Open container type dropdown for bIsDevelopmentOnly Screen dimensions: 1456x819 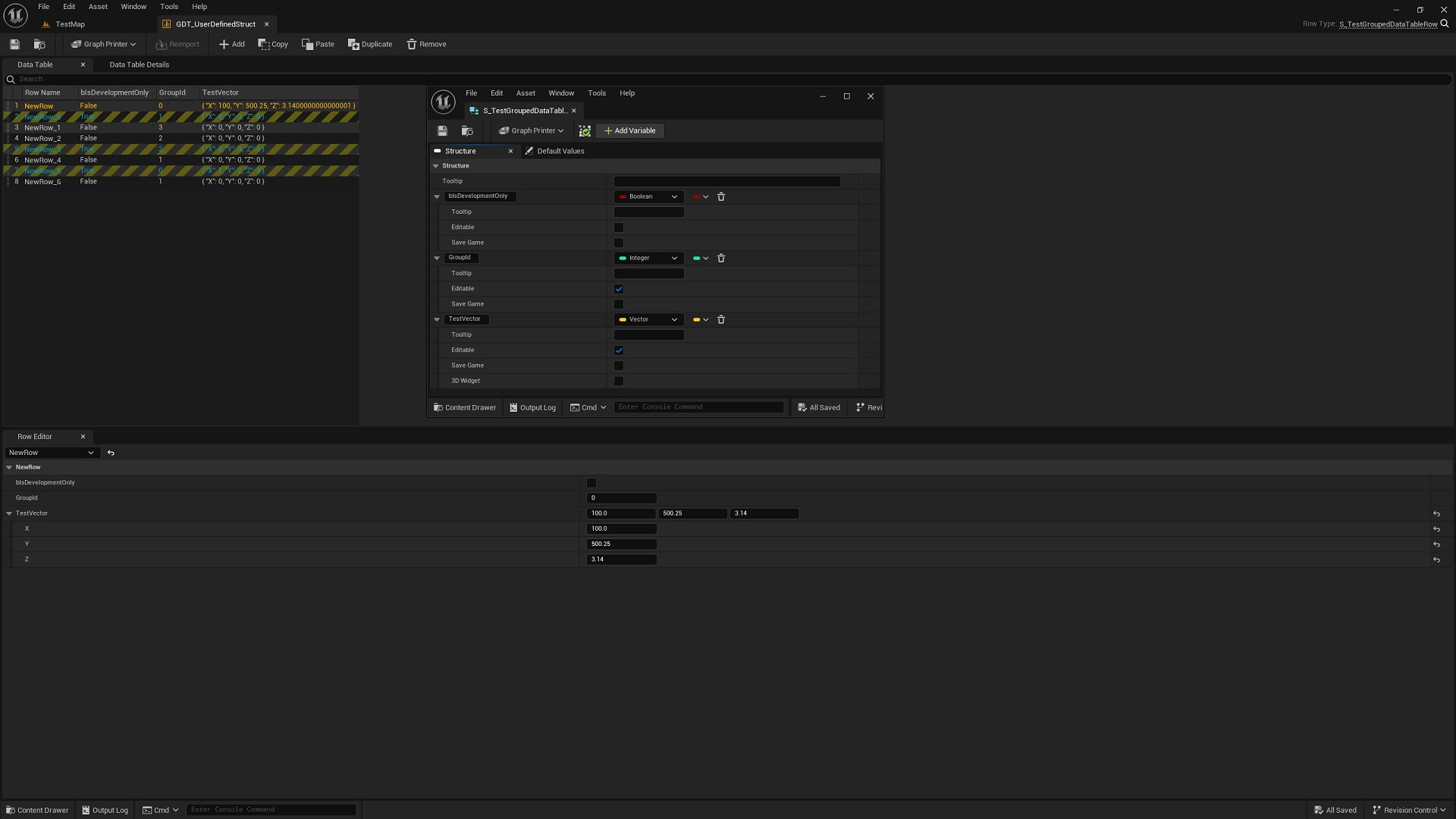coord(701,196)
